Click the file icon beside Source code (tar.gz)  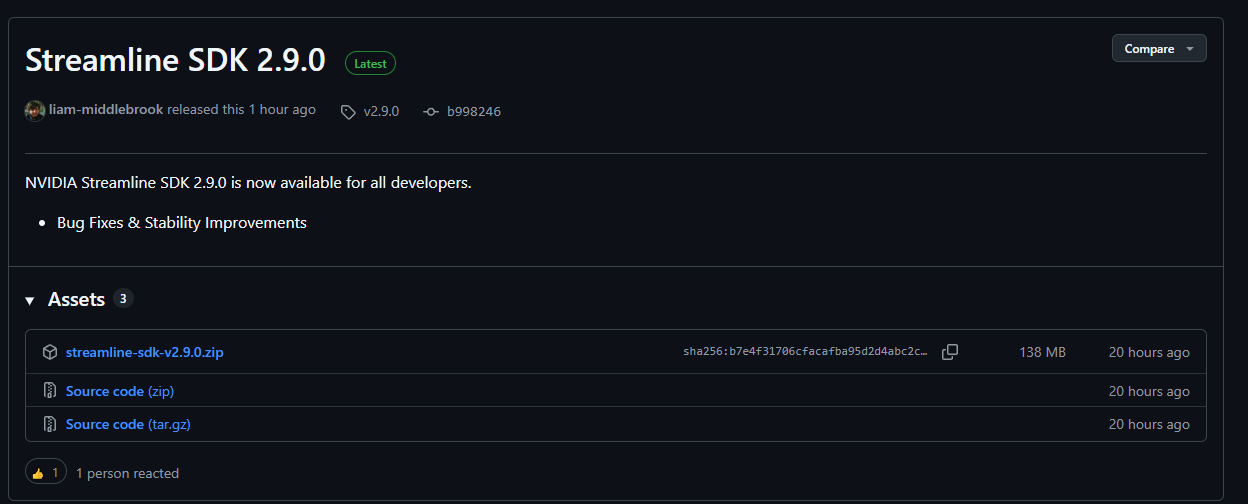click(50, 424)
